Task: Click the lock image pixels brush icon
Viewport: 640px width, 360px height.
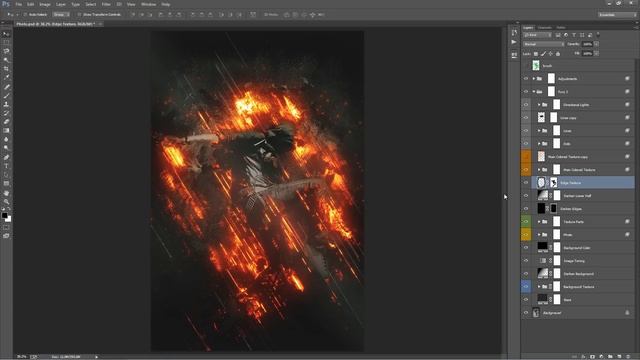Action: click(543, 54)
